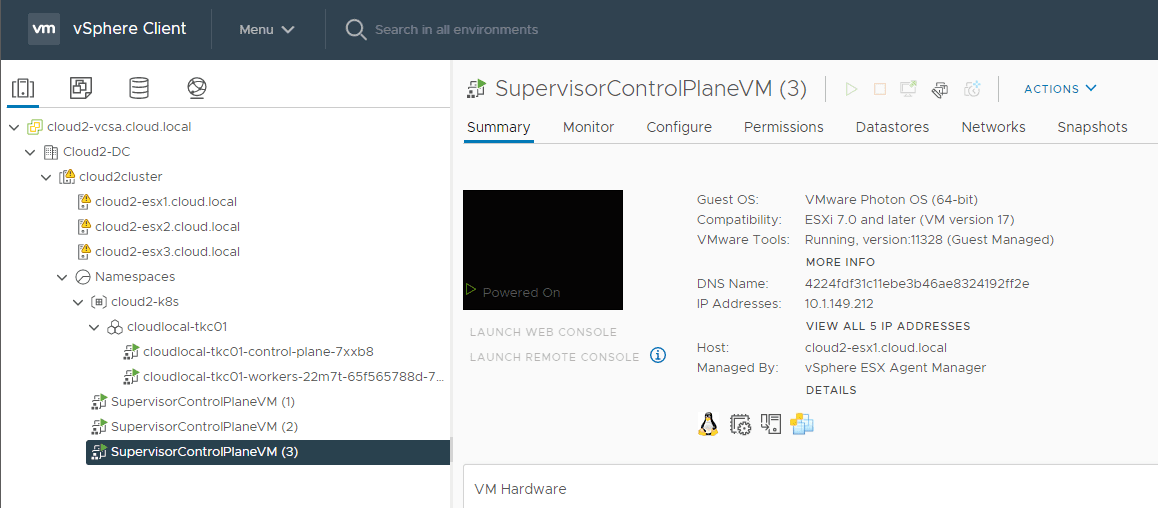Click the cluster icon beside cloudlocal-tkc01
This screenshot has width=1158, height=508.
click(x=114, y=327)
